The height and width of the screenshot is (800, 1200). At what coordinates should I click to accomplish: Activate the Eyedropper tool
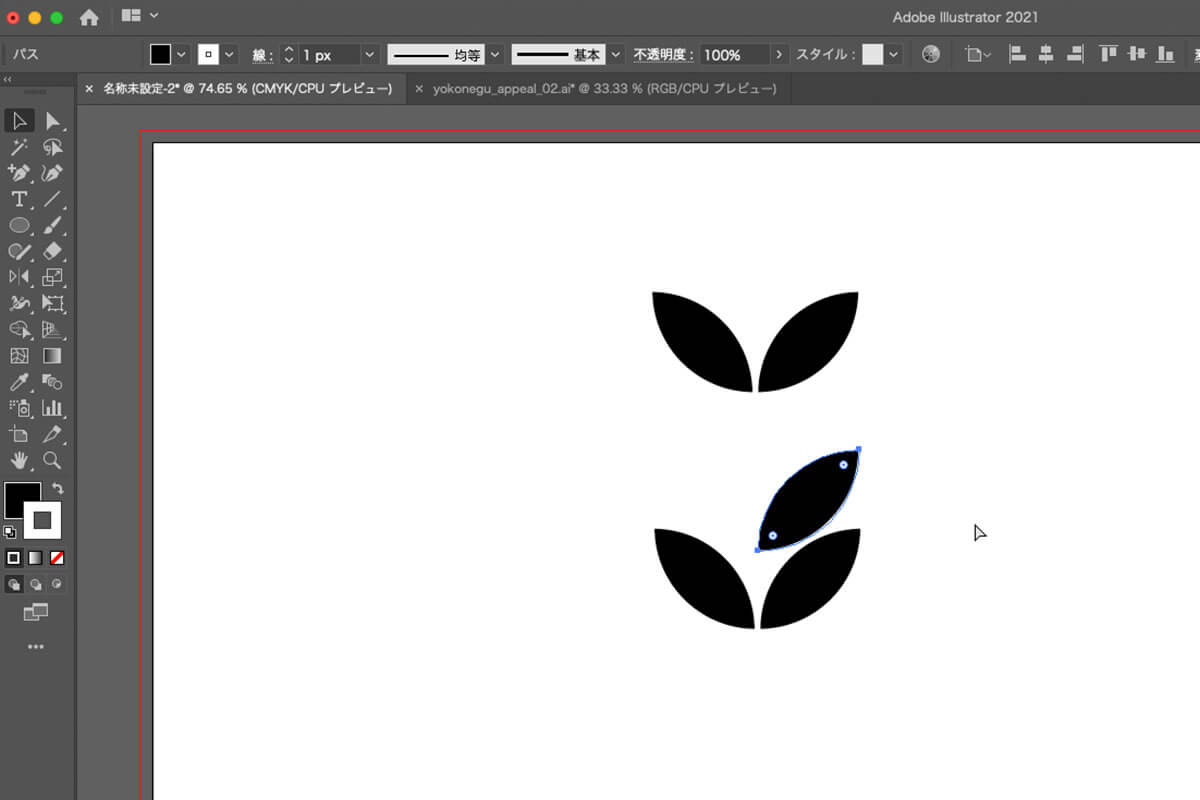point(19,382)
